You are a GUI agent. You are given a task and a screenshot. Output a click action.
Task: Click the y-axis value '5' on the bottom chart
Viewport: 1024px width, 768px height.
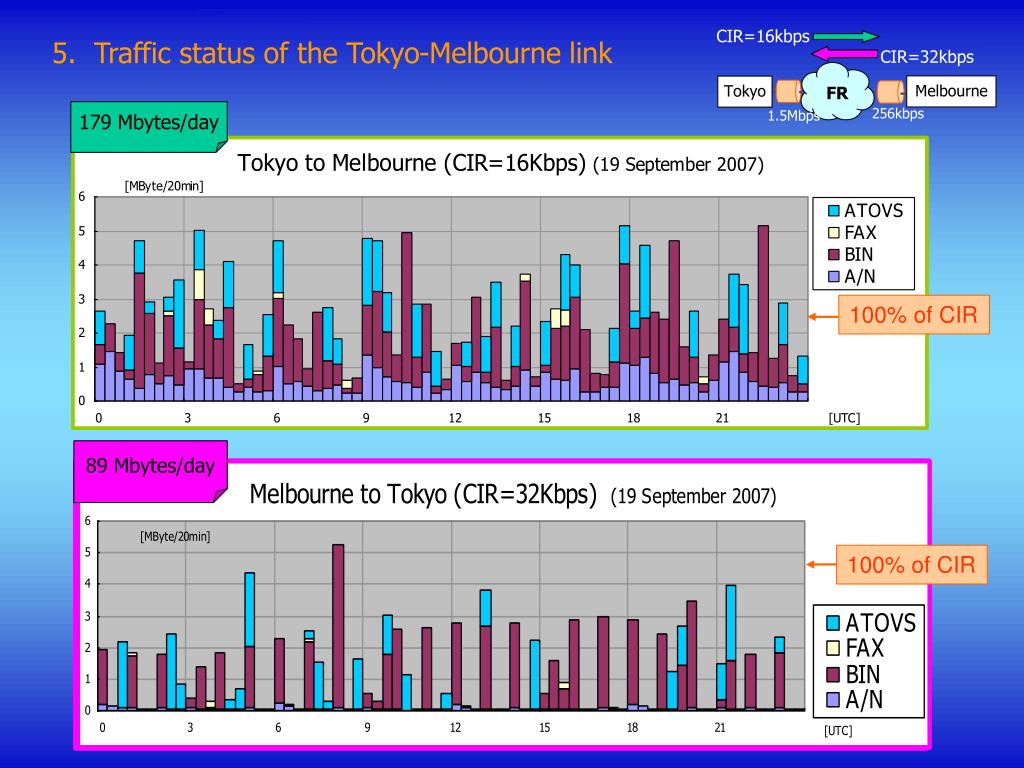(x=88, y=552)
